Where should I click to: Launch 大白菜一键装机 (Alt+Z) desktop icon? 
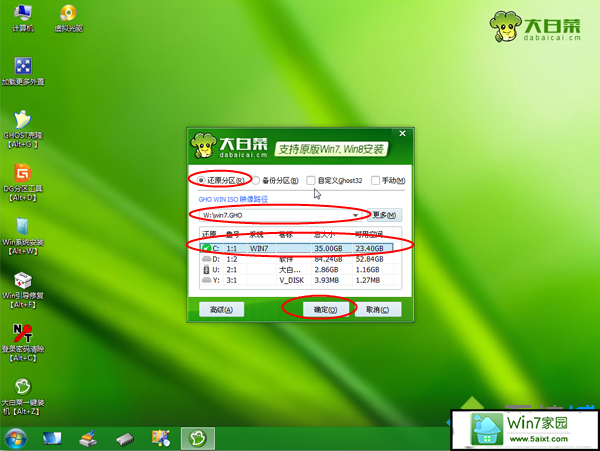(23, 397)
